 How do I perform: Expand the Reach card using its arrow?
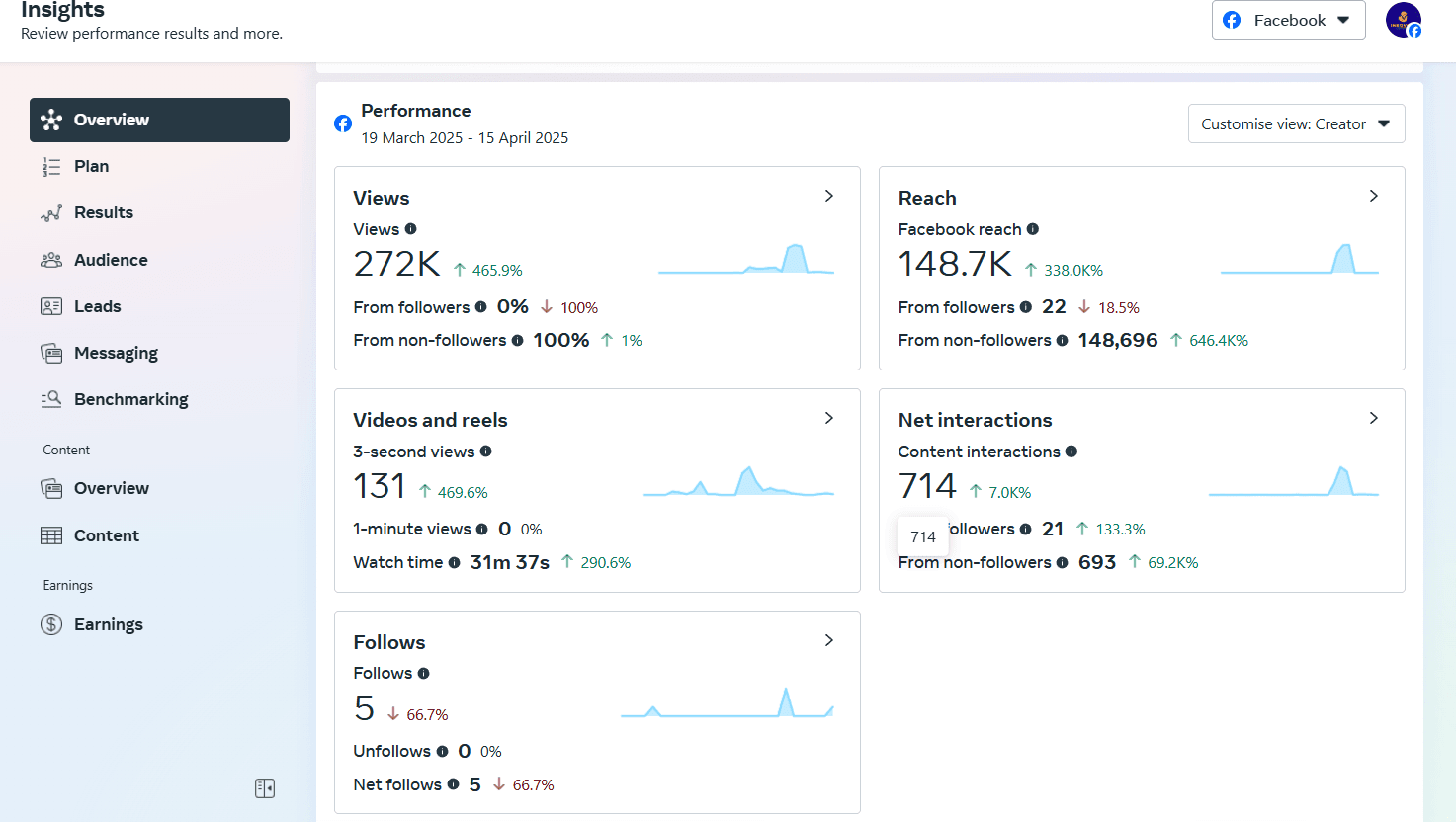pos(1374,197)
